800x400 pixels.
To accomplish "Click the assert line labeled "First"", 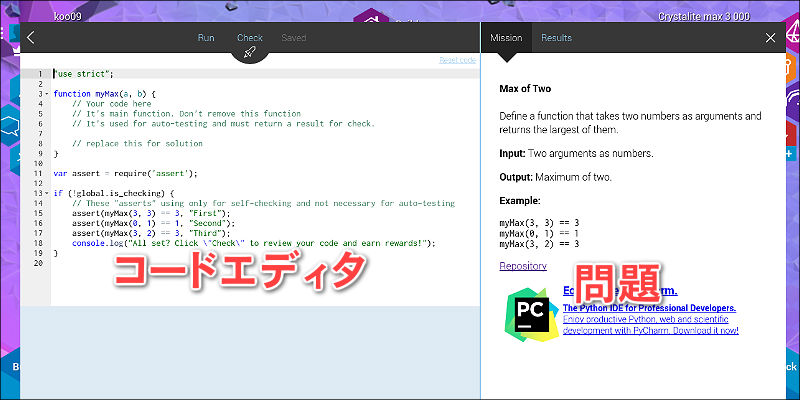I will (152, 213).
